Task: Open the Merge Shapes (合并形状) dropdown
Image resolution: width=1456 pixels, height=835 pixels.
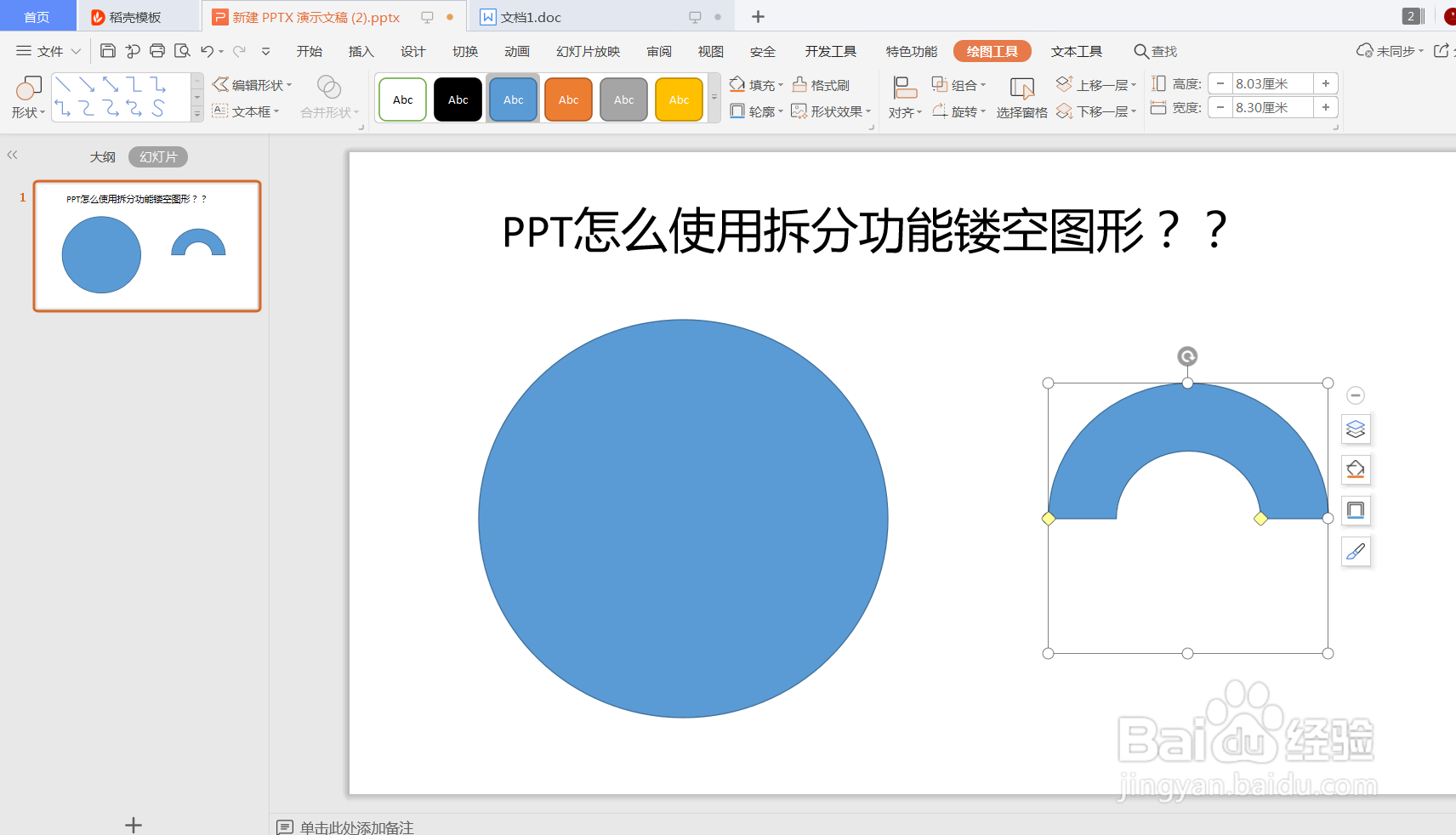Action: 328,111
